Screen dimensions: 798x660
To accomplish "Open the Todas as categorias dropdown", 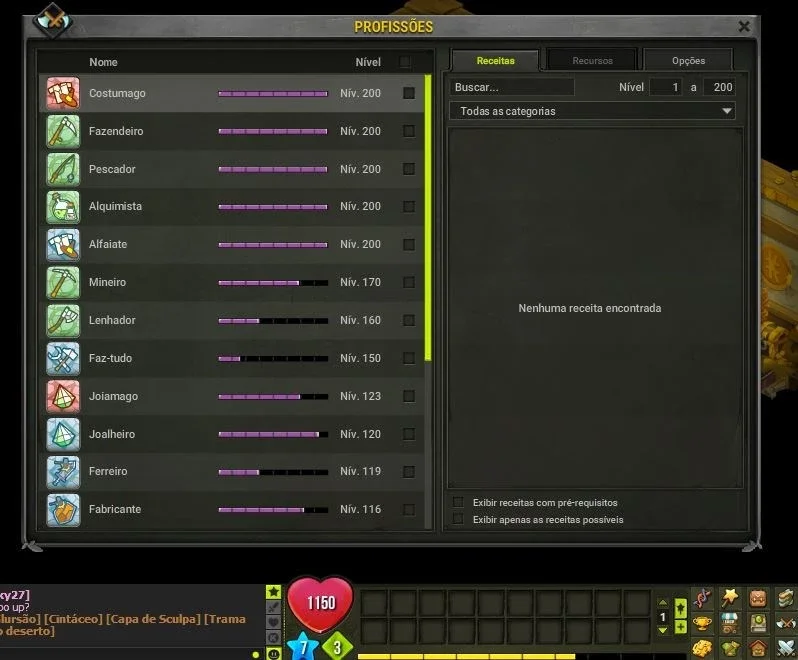I will pos(592,111).
